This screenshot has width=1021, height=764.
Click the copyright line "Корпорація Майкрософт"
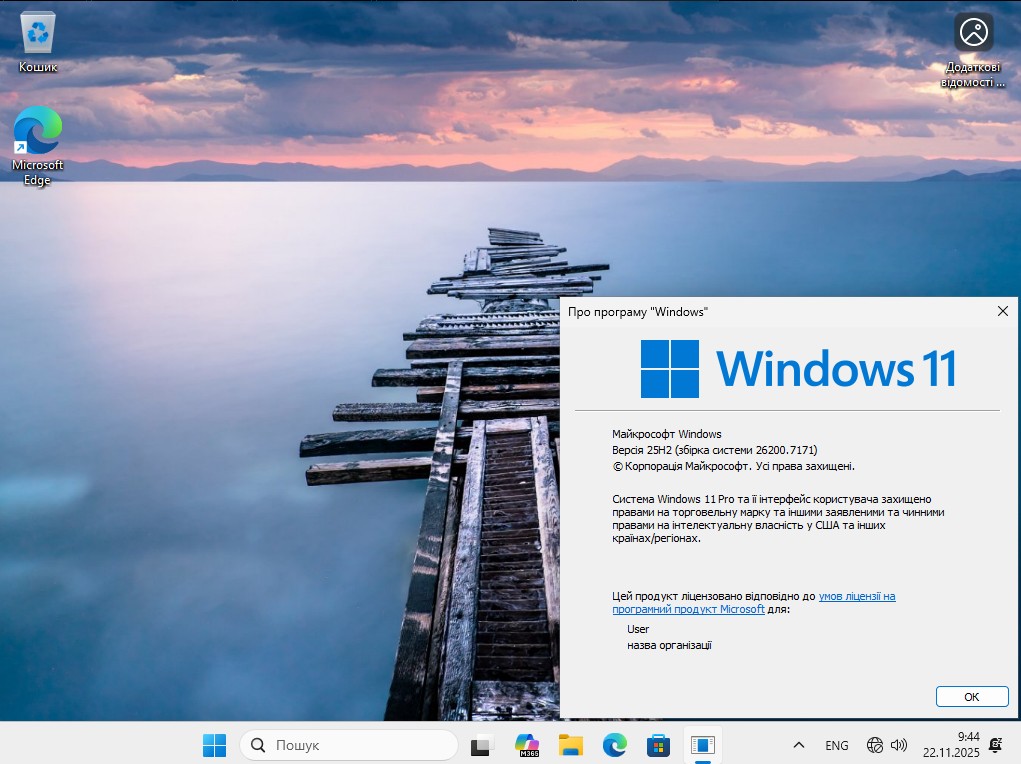tap(733, 466)
